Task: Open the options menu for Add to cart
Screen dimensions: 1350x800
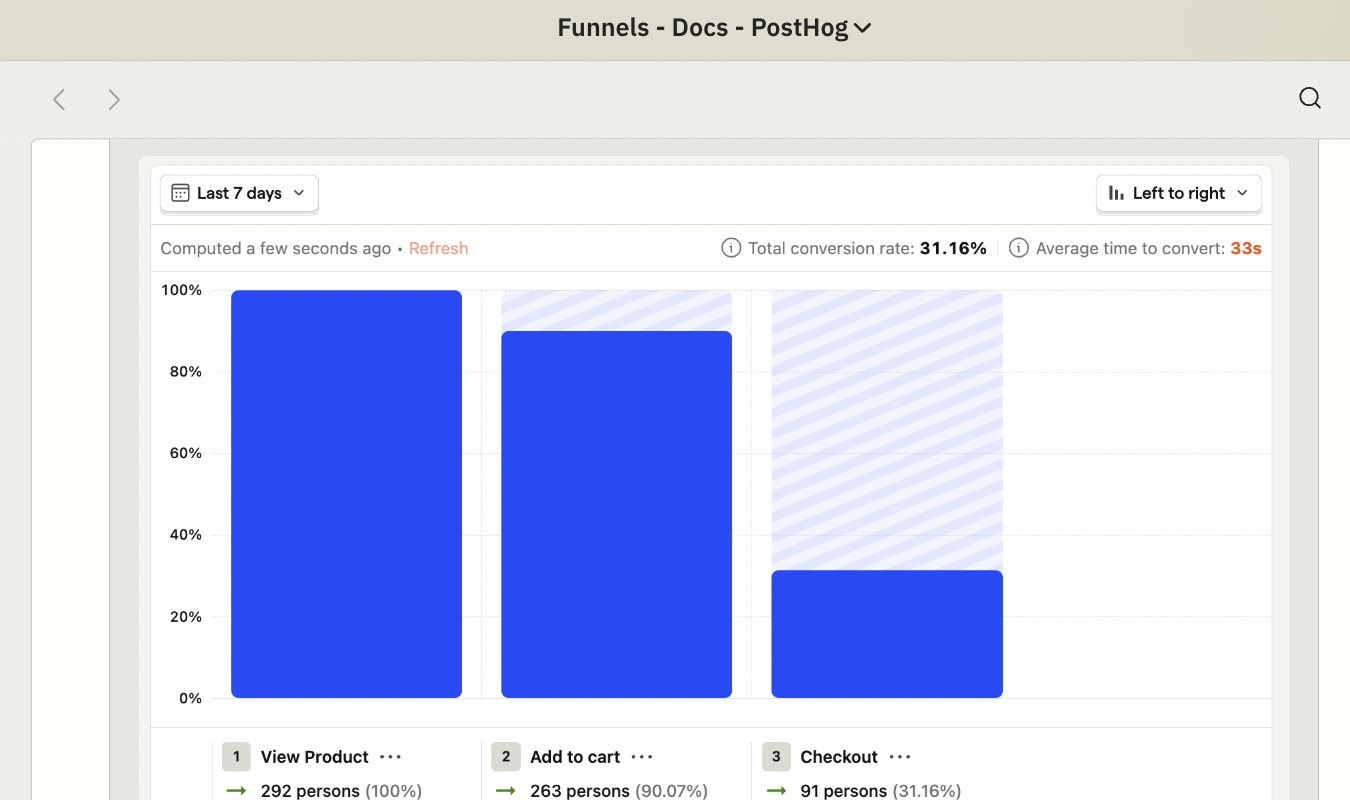Action: coord(641,757)
